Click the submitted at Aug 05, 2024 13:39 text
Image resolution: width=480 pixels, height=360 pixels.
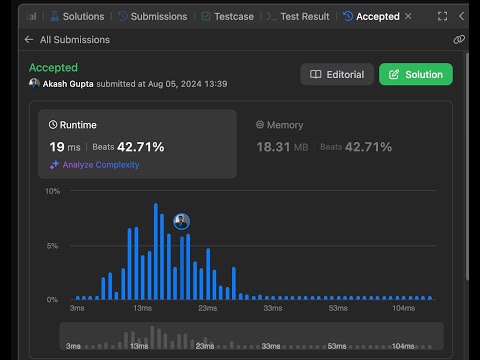click(x=162, y=84)
